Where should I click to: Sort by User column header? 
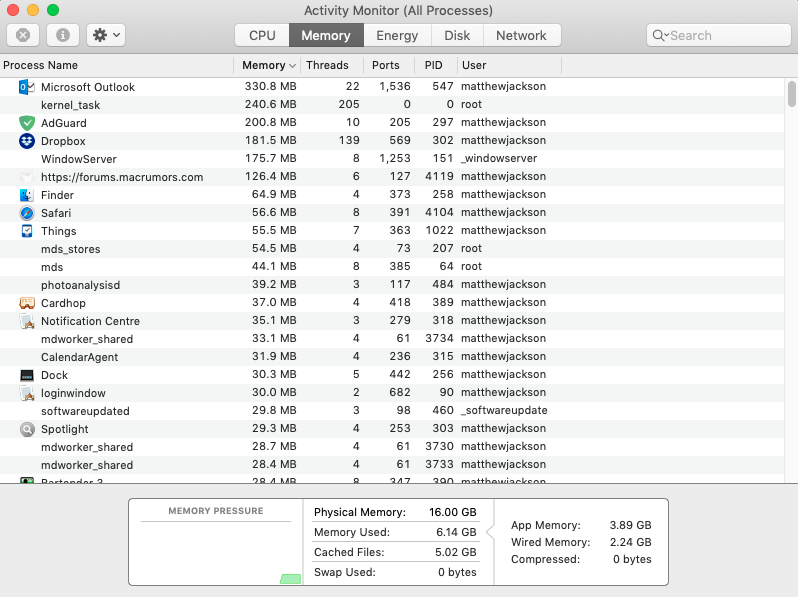509,65
